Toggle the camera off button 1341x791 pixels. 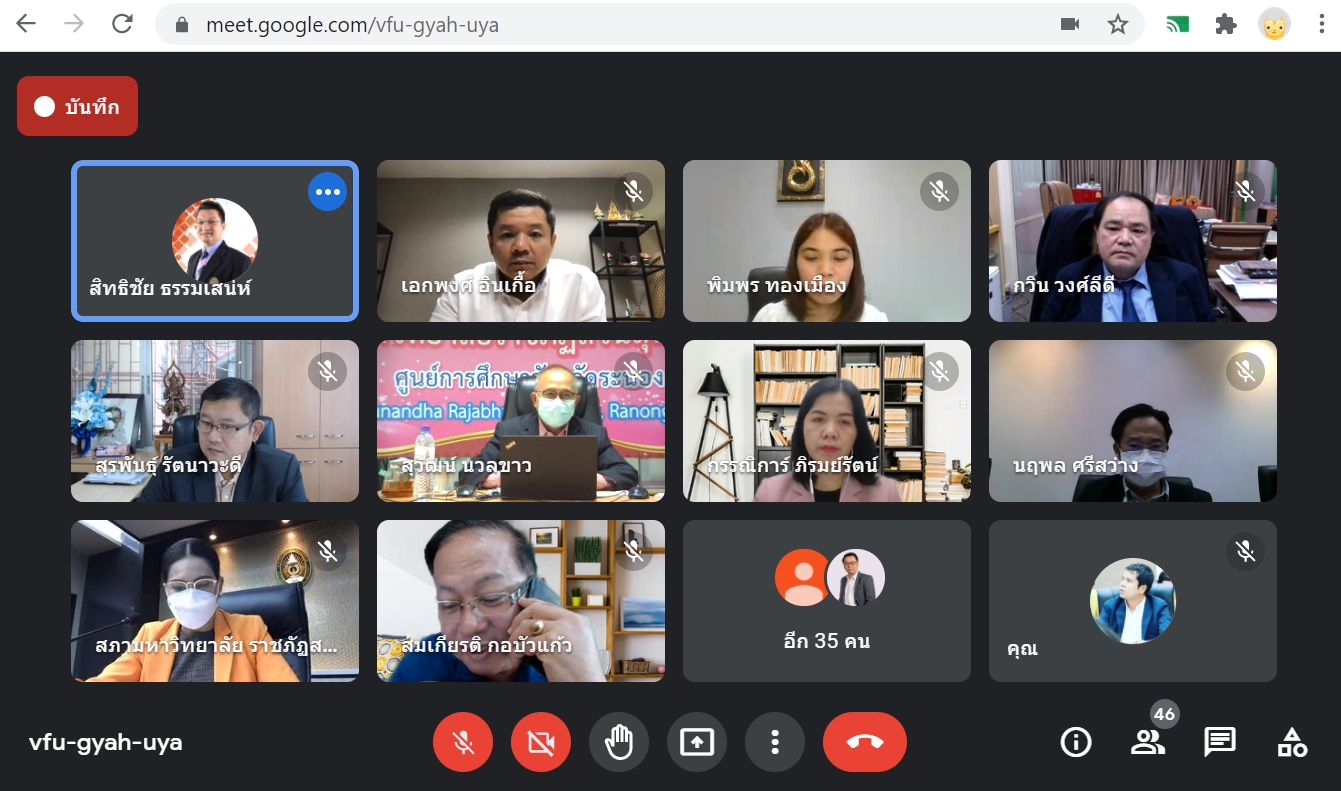(x=540, y=742)
